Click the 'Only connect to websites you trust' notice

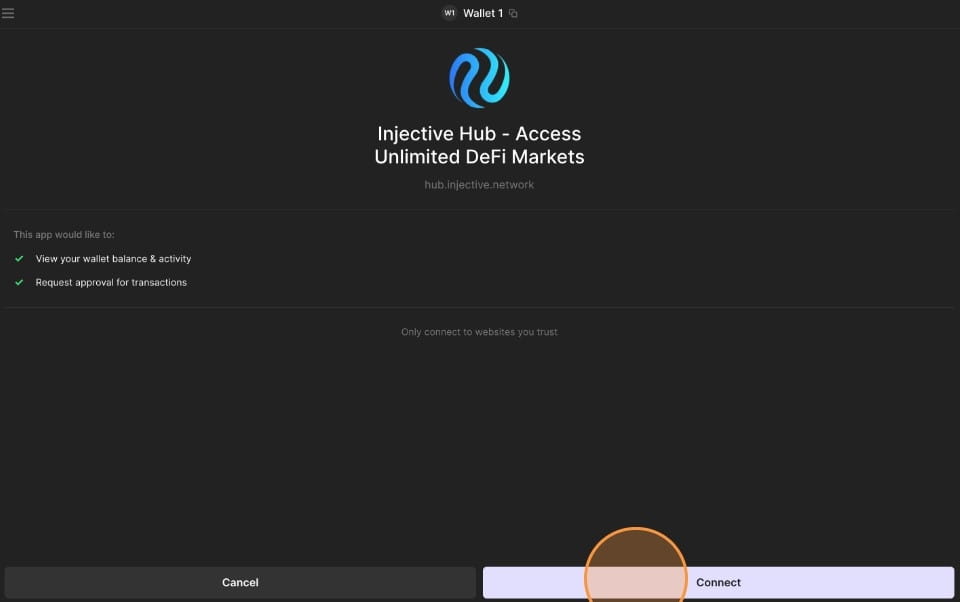tap(479, 332)
